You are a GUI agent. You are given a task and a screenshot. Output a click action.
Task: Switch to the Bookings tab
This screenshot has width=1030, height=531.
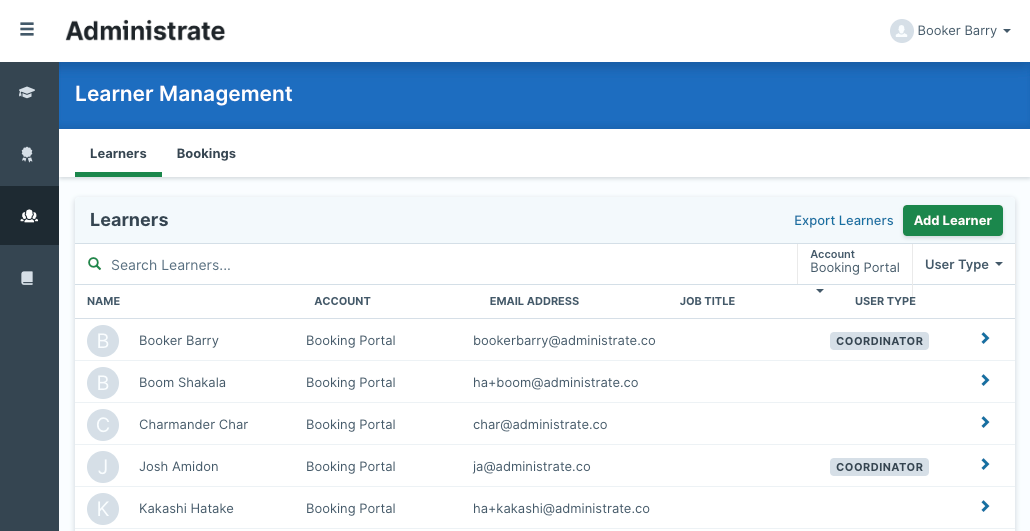pyautogui.click(x=206, y=153)
